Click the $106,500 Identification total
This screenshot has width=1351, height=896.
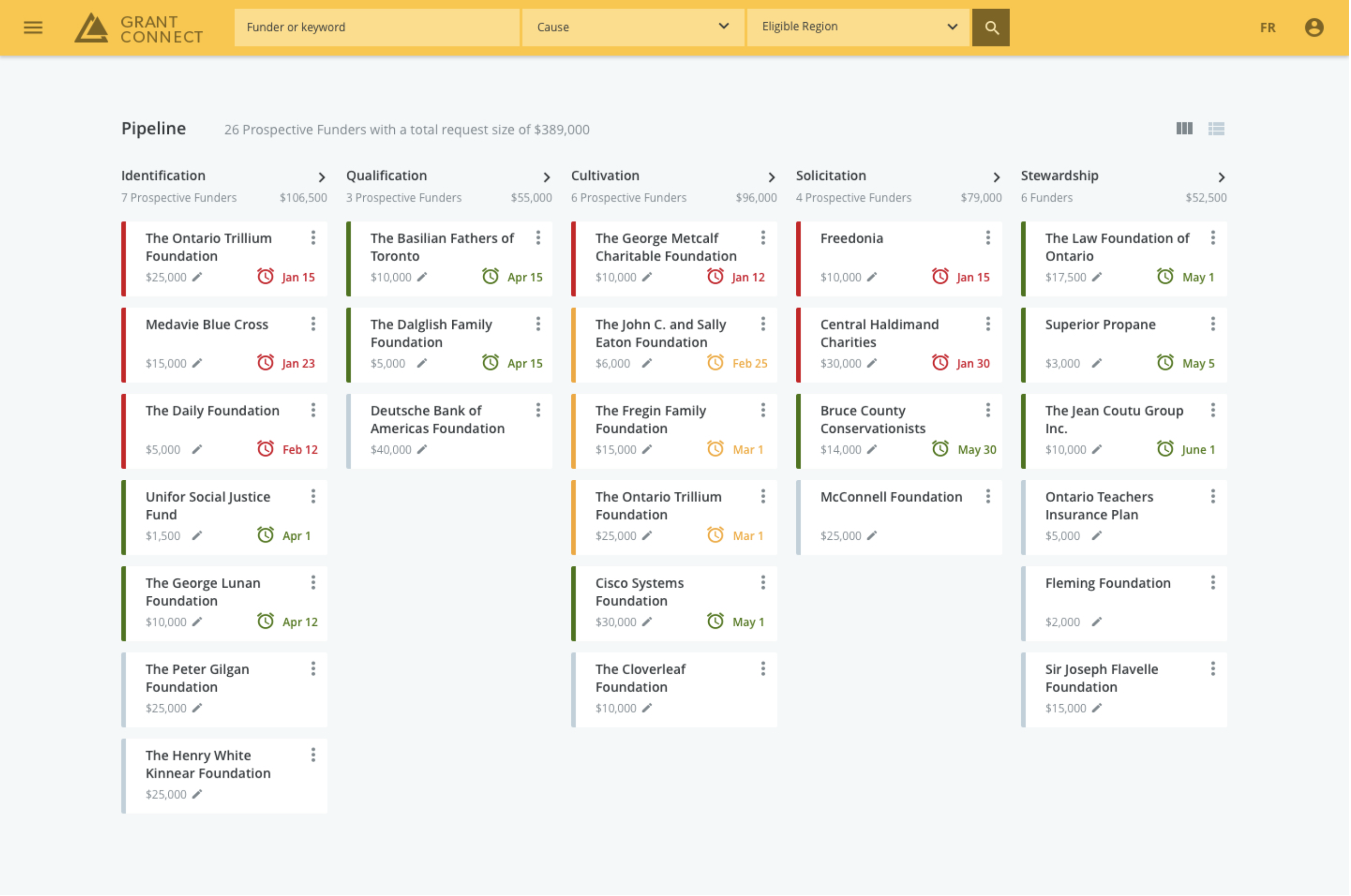303,198
